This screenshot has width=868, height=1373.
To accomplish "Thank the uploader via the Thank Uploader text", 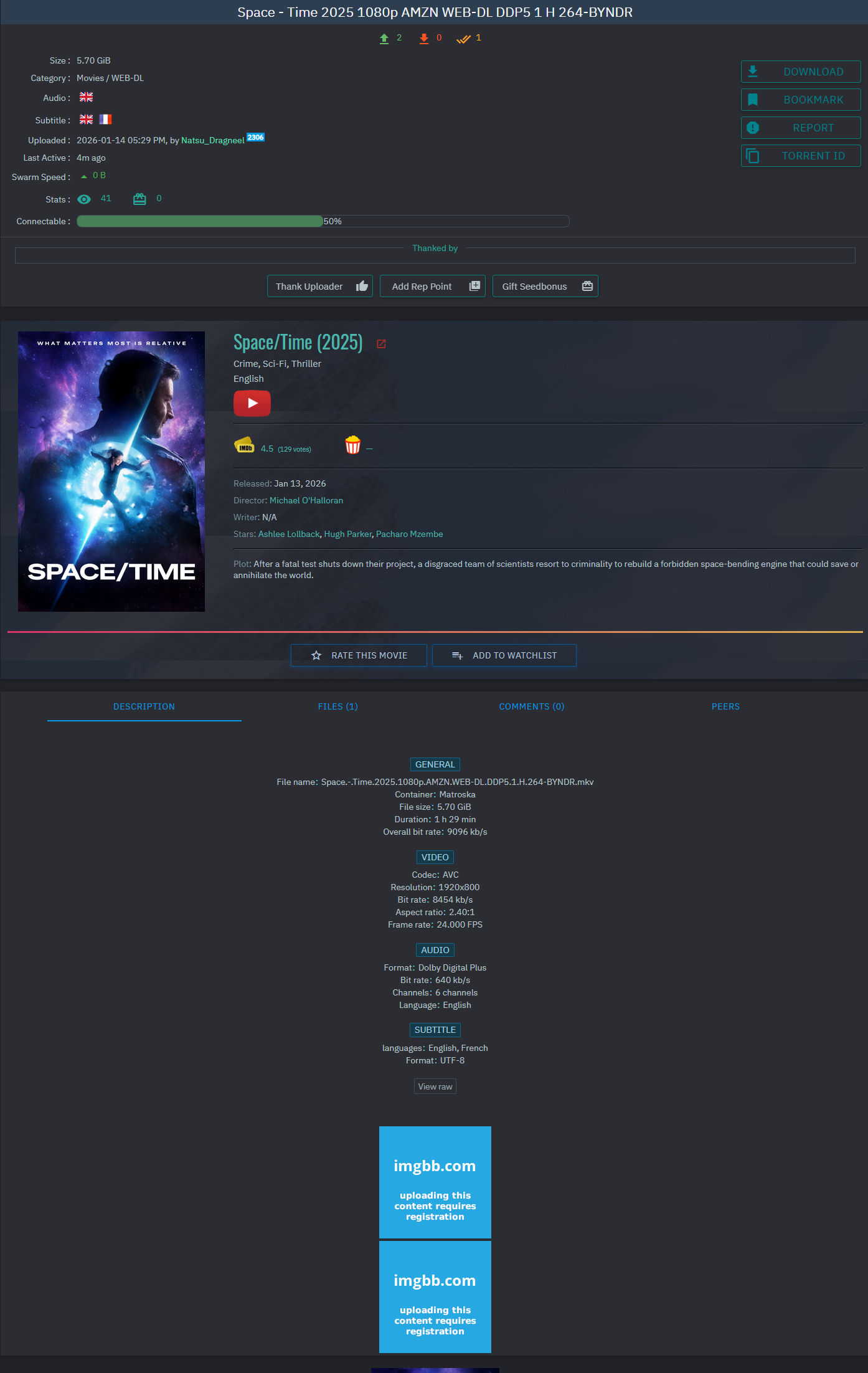I will point(309,287).
